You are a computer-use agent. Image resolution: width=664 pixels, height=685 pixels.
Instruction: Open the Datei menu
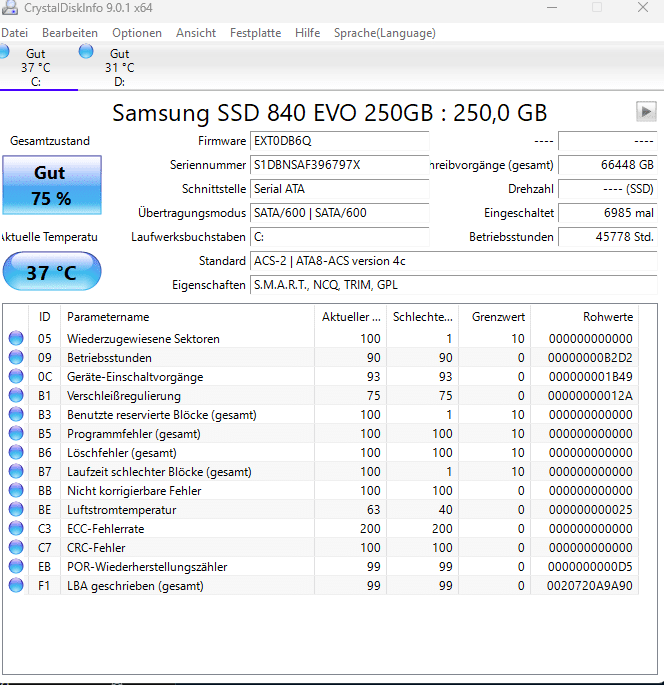[14, 33]
